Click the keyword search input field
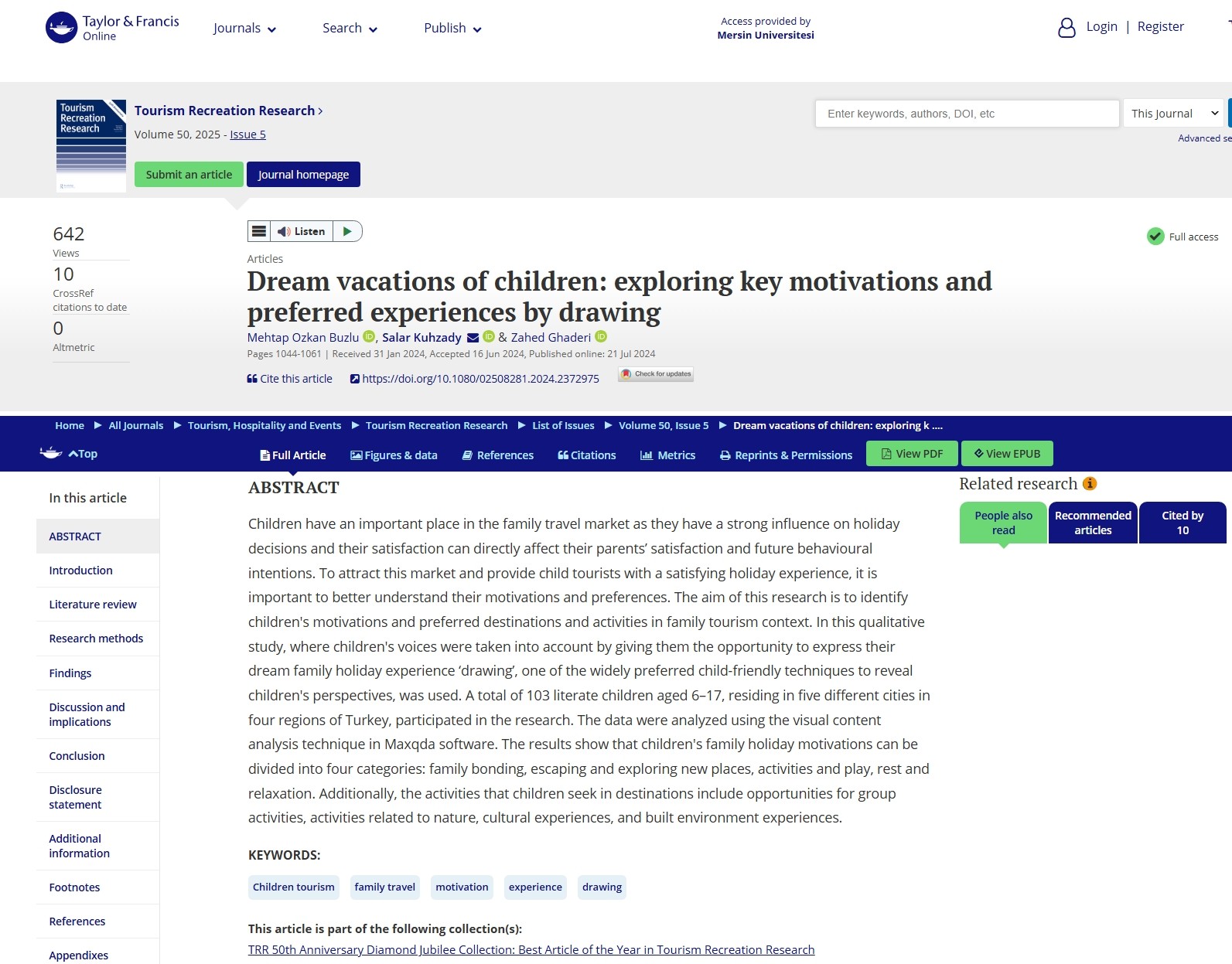This screenshot has height=964, width=1232. pyautogui.click(x=967, y=114)
